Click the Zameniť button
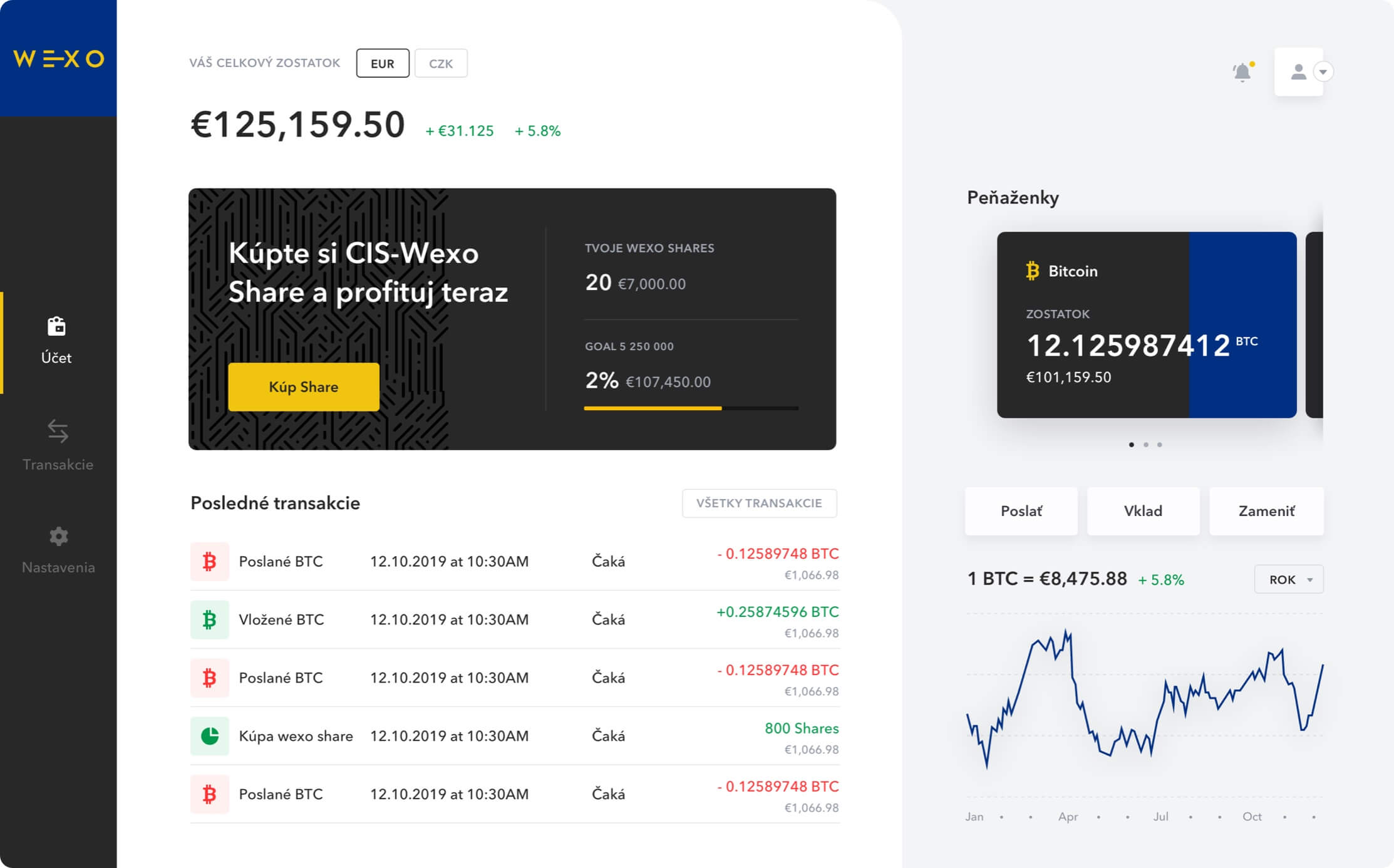 pyautogui.click(x=1266, y=511)
